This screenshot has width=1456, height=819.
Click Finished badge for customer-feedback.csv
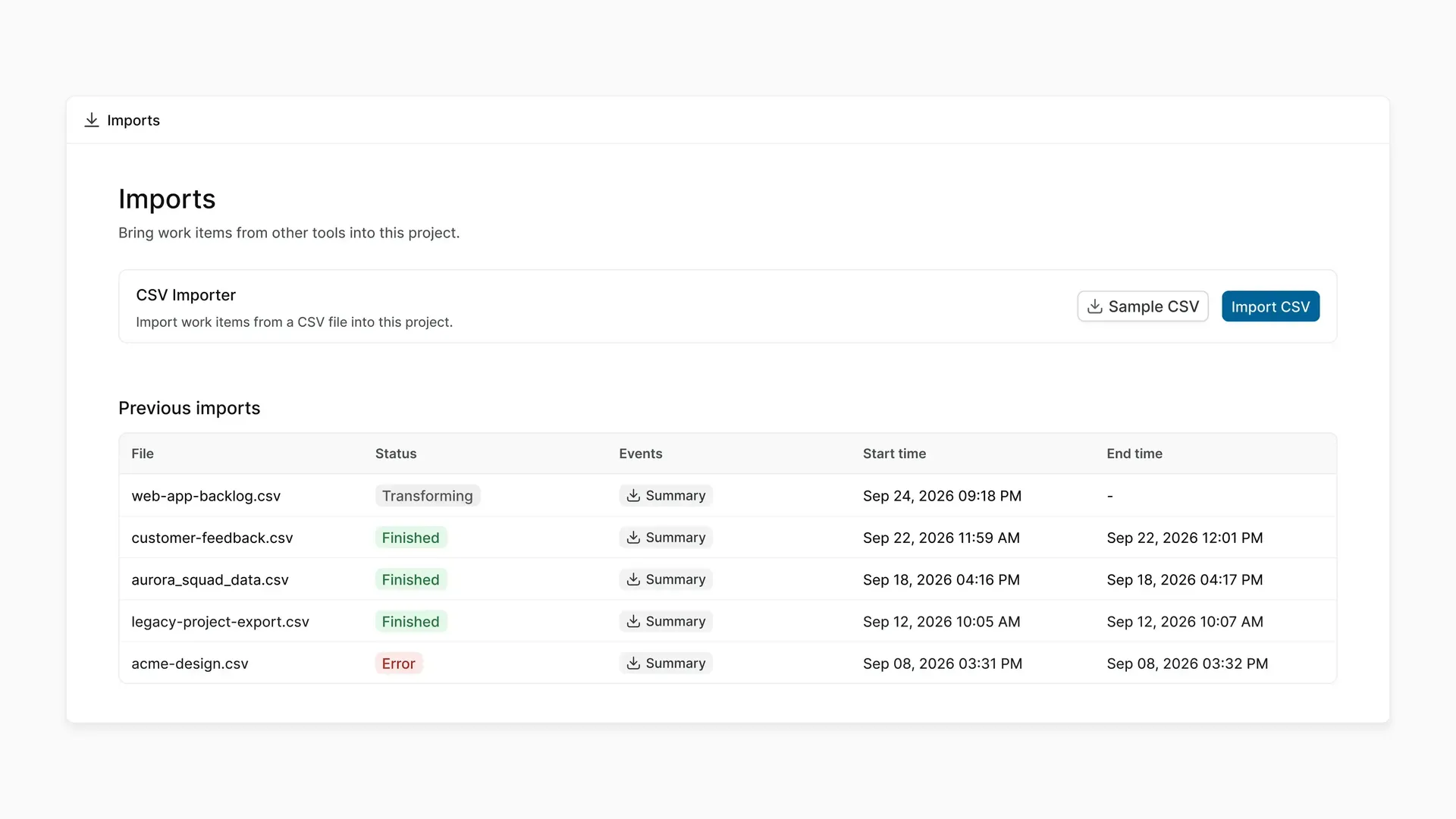click(x=411, y=537)
